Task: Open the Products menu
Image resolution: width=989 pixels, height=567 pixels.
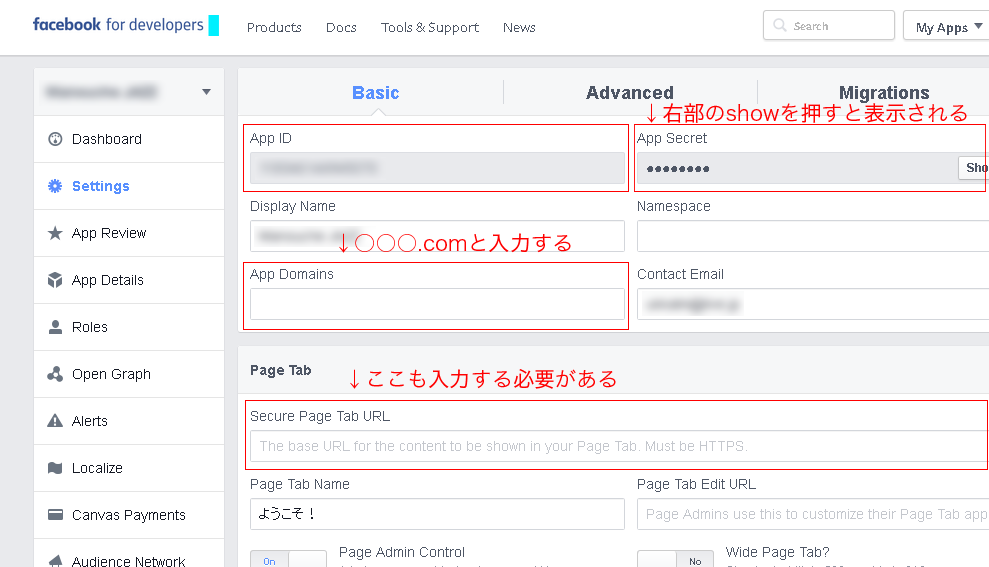Action: tap(274, 27)
